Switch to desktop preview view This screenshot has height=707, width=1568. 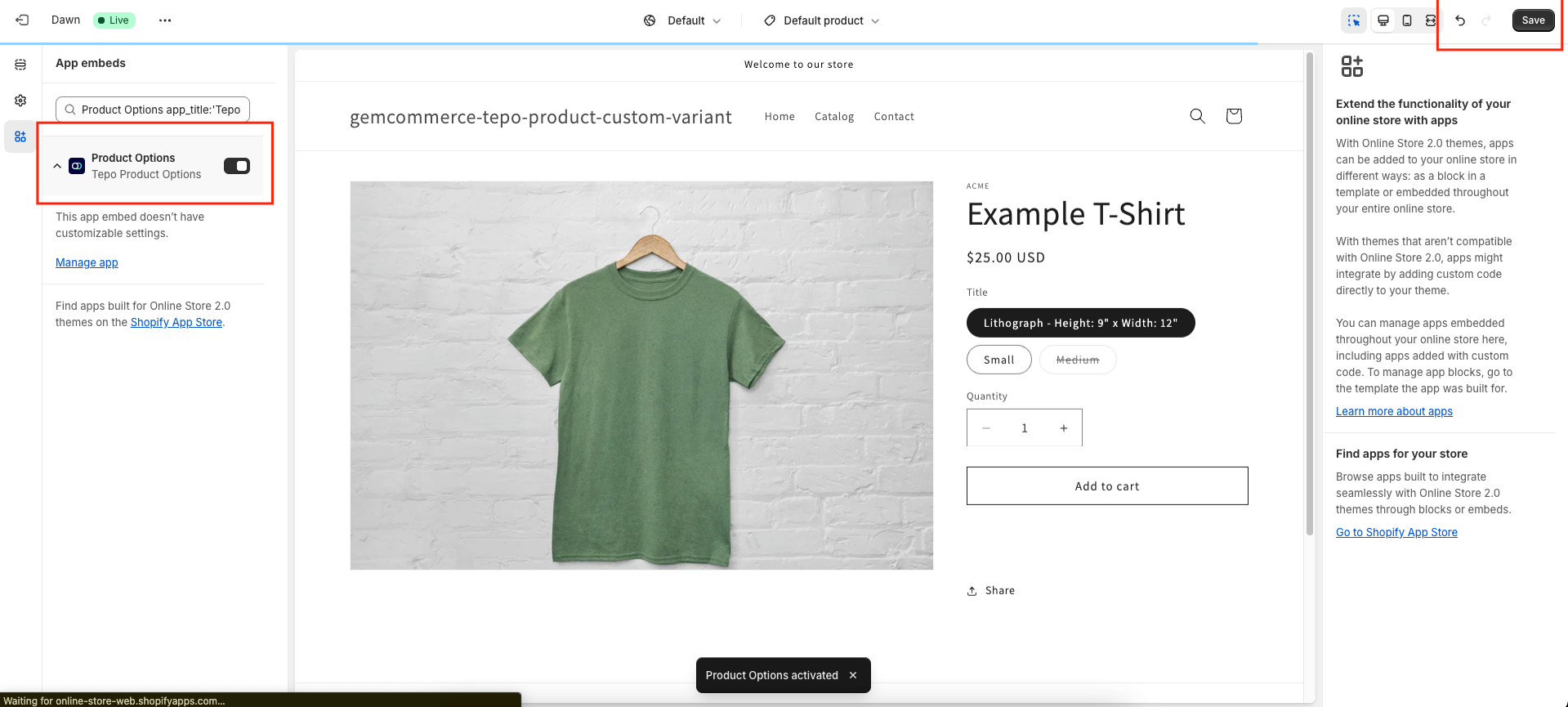1383,20
